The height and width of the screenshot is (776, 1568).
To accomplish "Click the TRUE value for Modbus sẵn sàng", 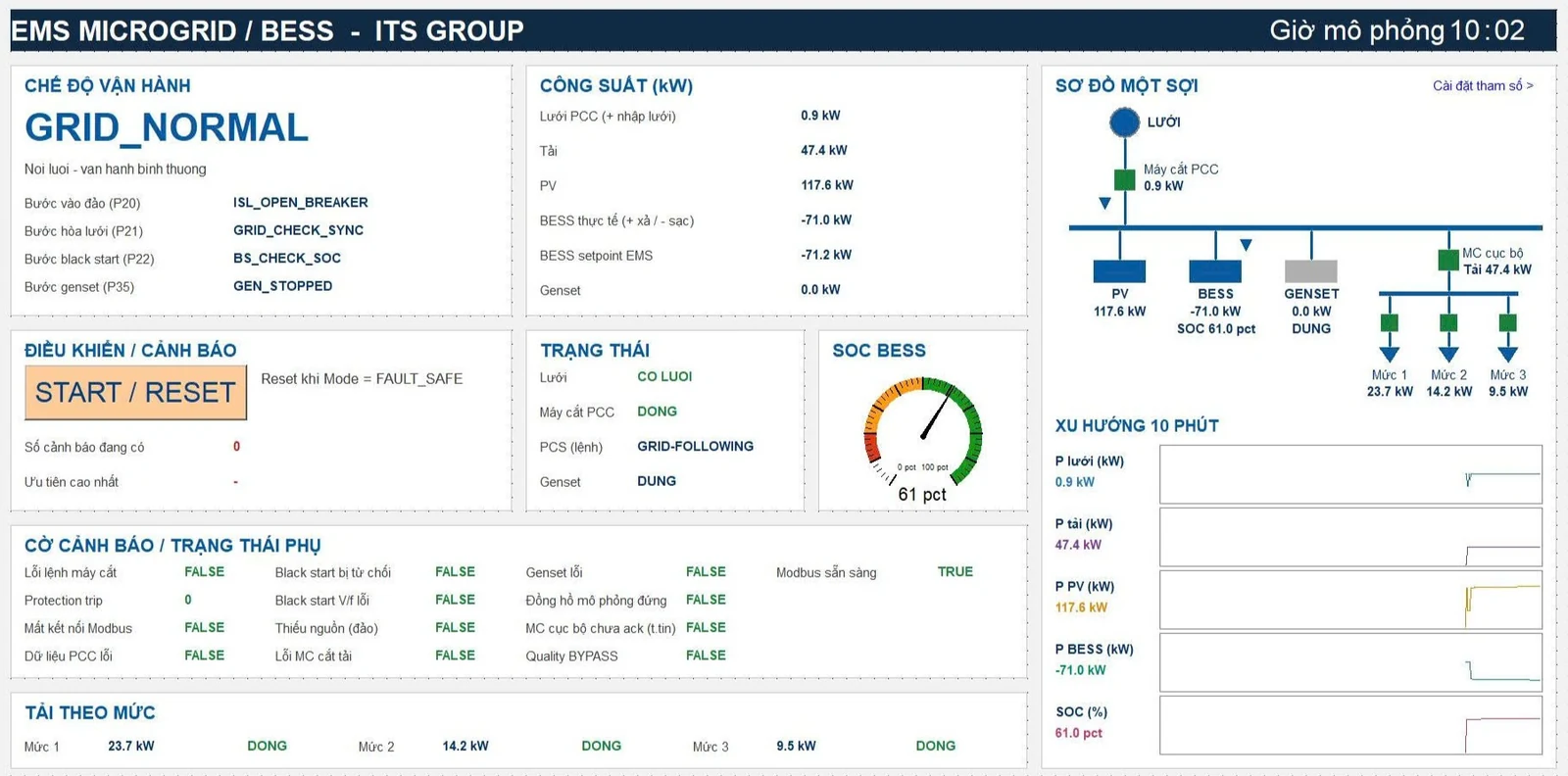I will (955, 571).
